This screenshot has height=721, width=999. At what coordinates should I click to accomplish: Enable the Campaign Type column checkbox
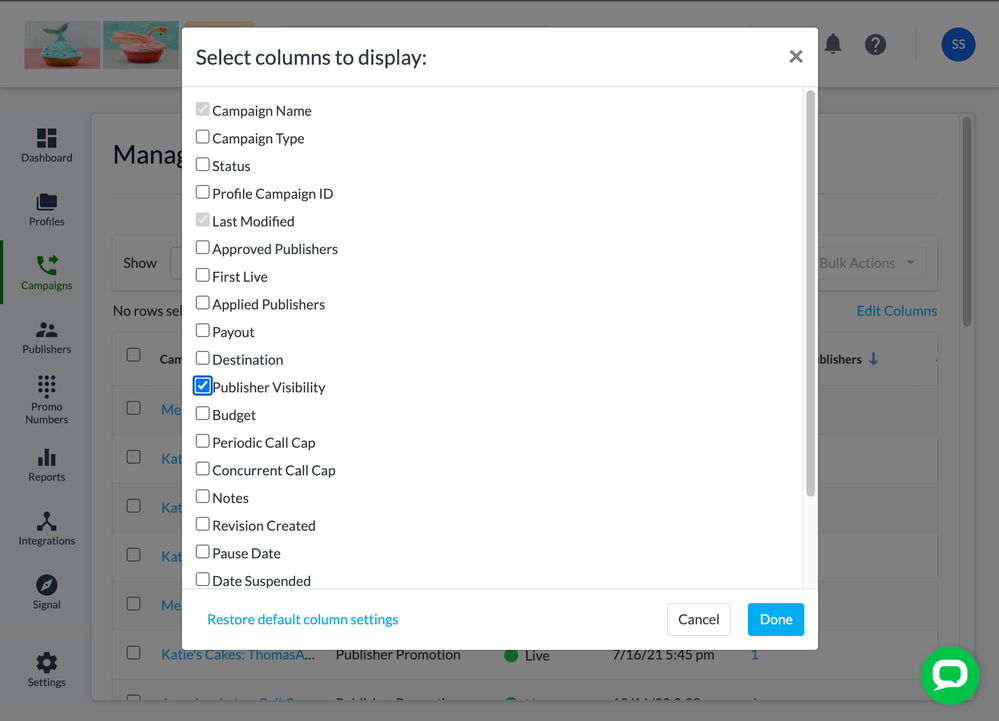point(203,137)
